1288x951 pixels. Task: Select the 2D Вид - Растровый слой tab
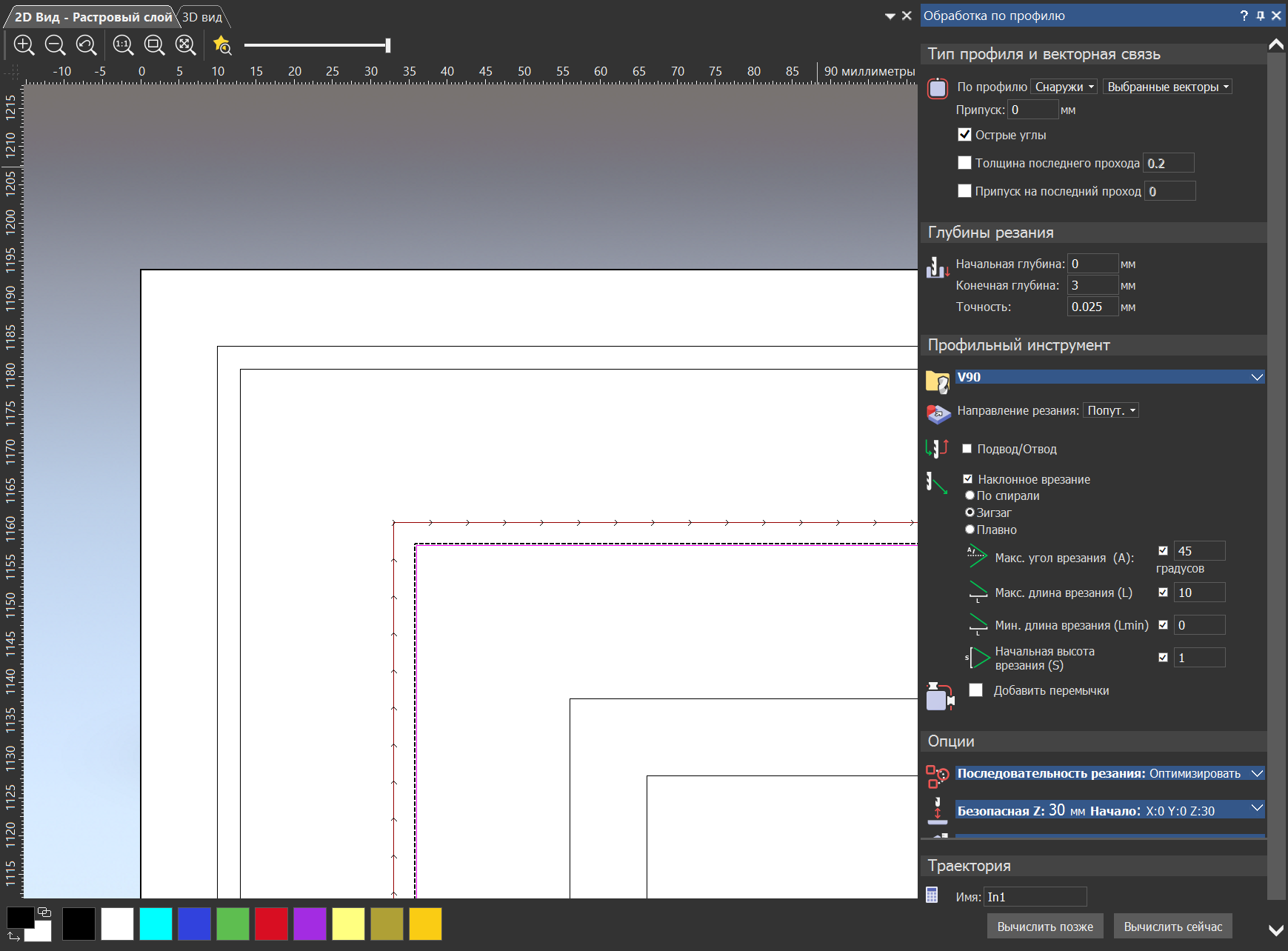(93, 17)
